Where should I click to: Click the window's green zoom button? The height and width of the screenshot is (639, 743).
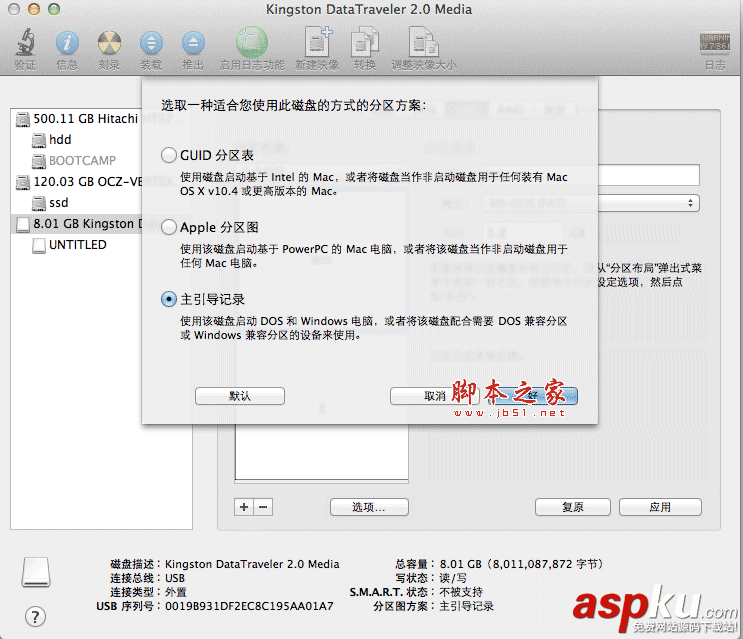click(54, 9)
